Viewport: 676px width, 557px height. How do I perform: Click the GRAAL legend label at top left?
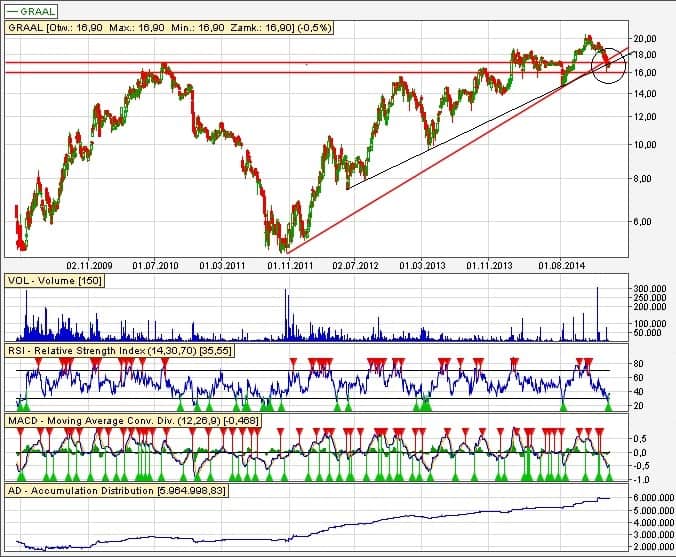[32, 9]
